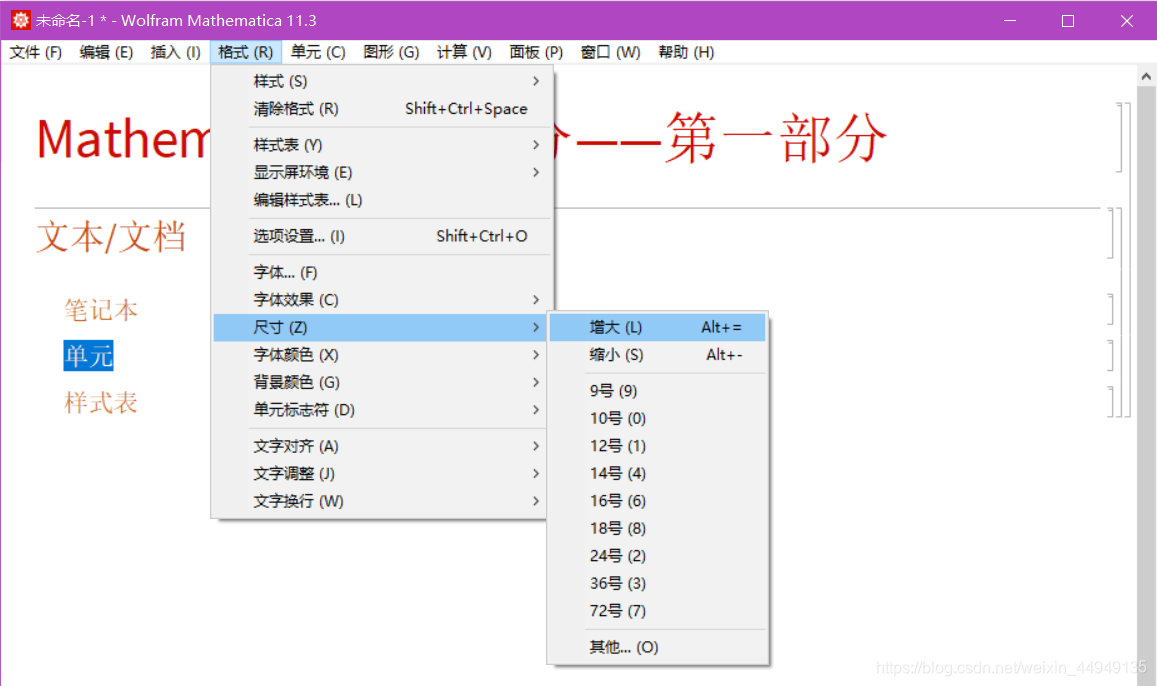Choose 缩小 (S) to shrink font
Image resolution: width=1157 pixels, height=686 pixels.
657,355
